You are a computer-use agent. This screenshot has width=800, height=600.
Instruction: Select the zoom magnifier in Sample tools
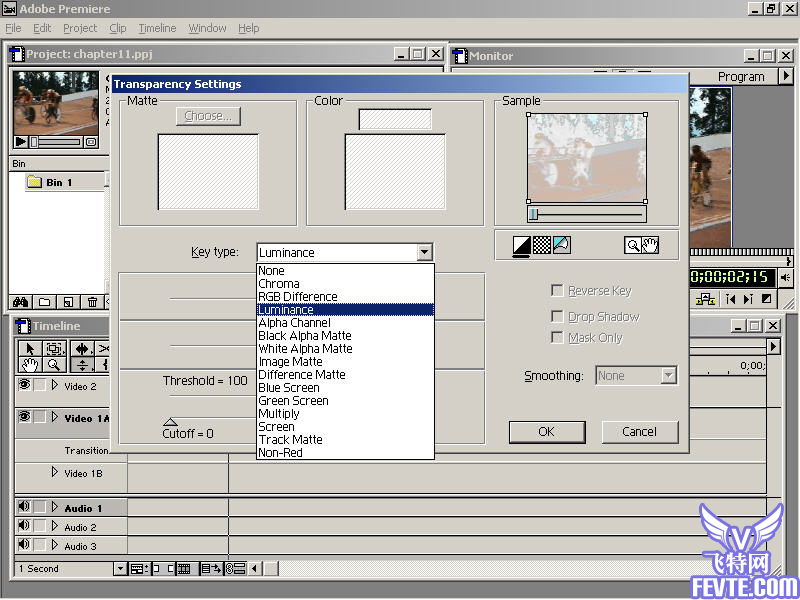633,245
